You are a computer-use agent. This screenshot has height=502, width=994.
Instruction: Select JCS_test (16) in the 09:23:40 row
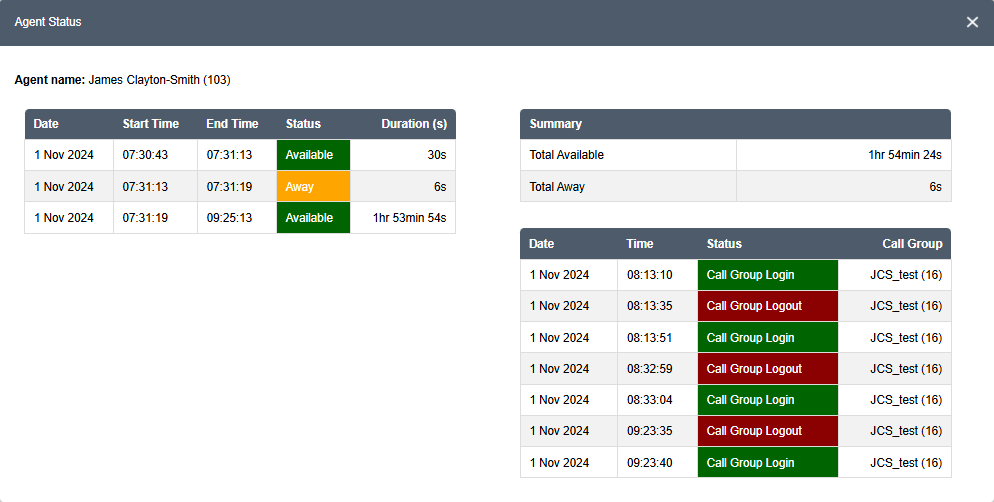pyautogui.click(x=906, y=462)
